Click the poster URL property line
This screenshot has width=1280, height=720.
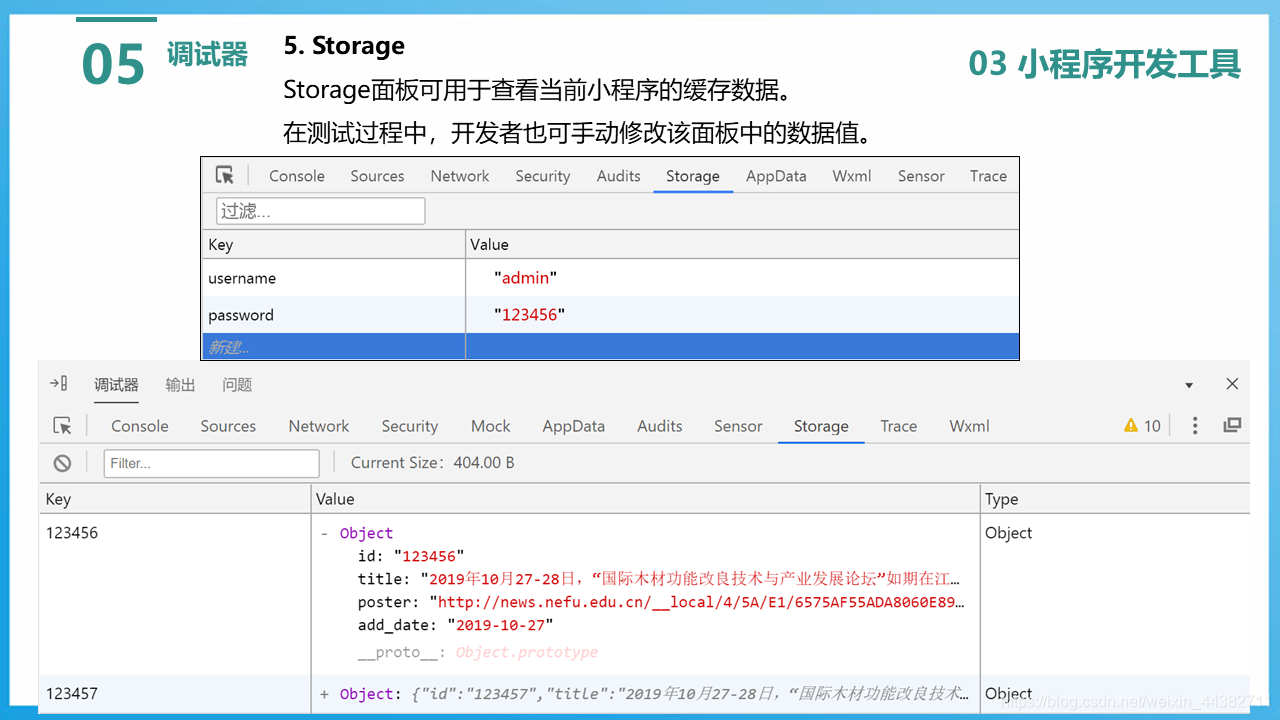pos(661,602)
